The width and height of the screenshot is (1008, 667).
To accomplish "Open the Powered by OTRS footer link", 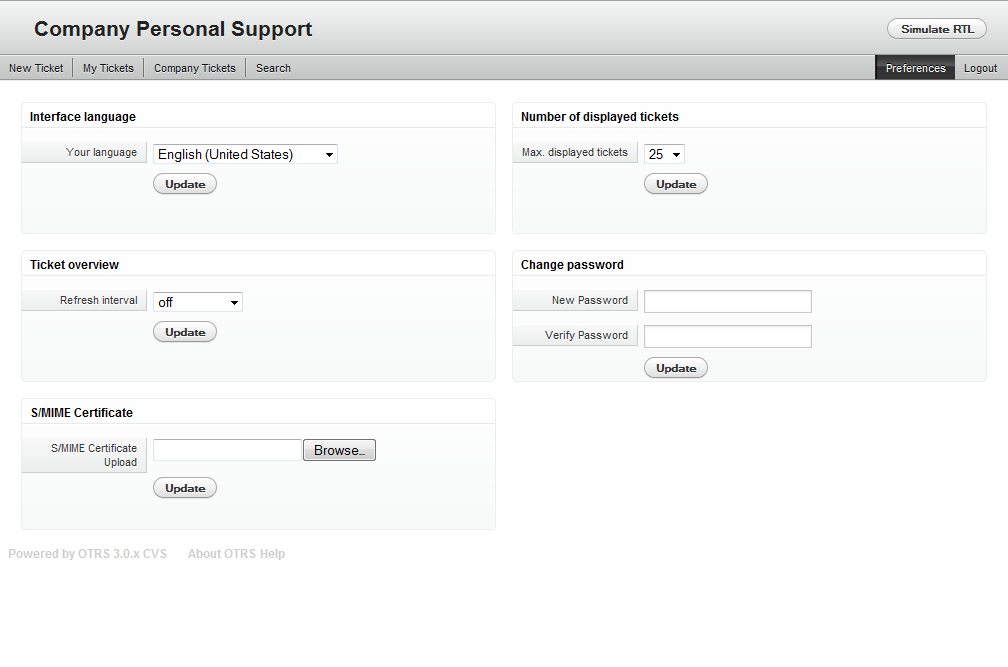I will [87, 554].
